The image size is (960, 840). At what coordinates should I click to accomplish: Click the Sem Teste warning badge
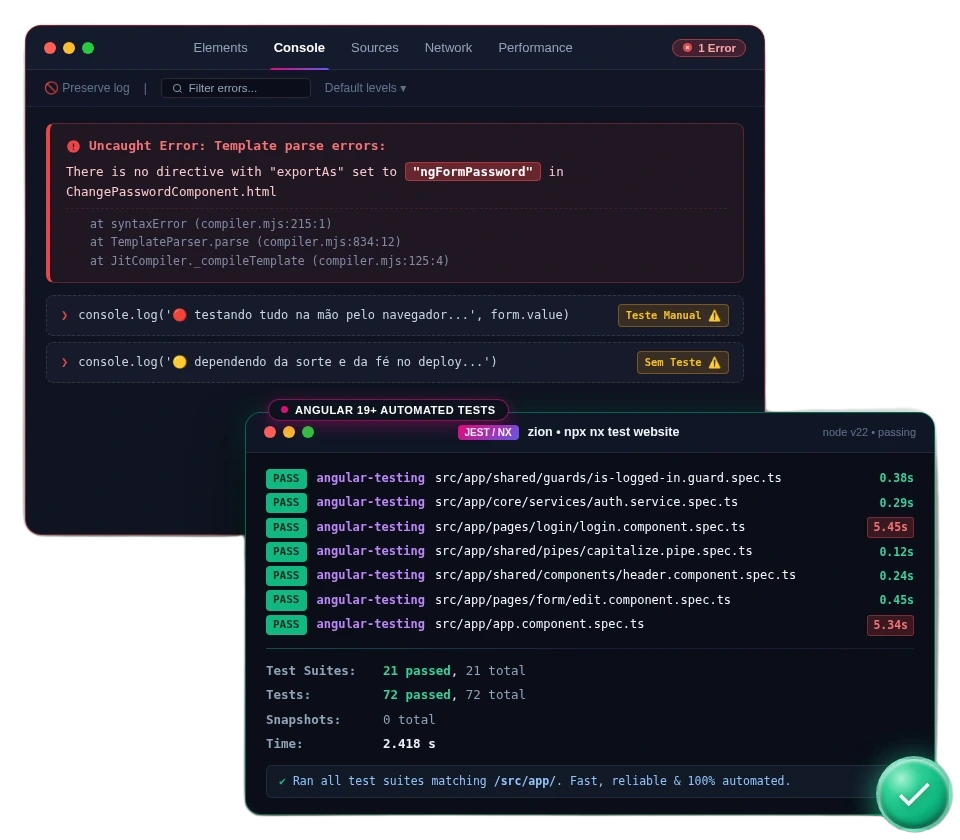(682, 362)
